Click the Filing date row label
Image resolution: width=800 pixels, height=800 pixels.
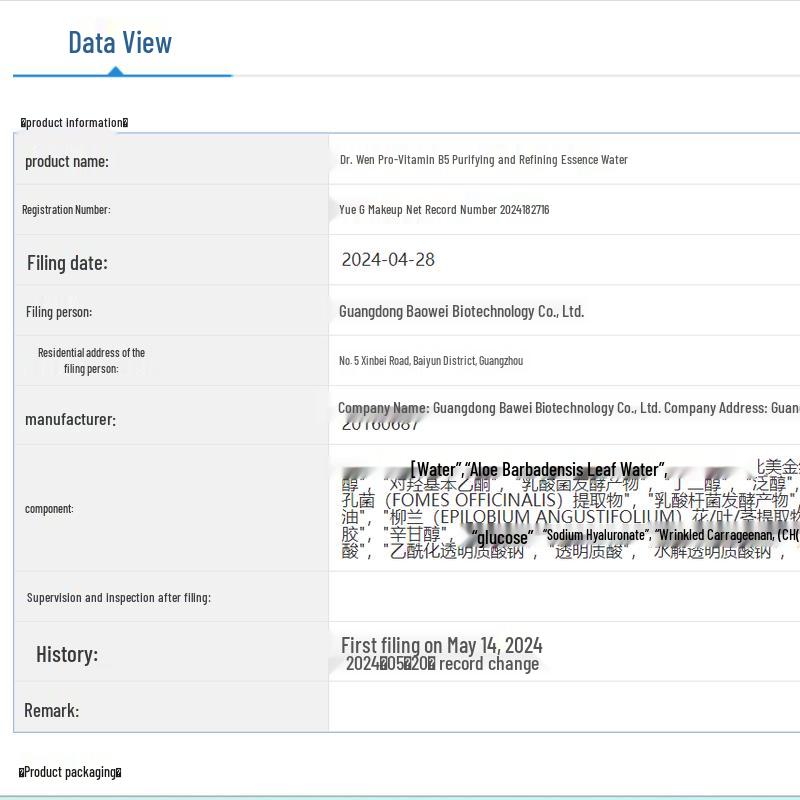click(67, 263)
